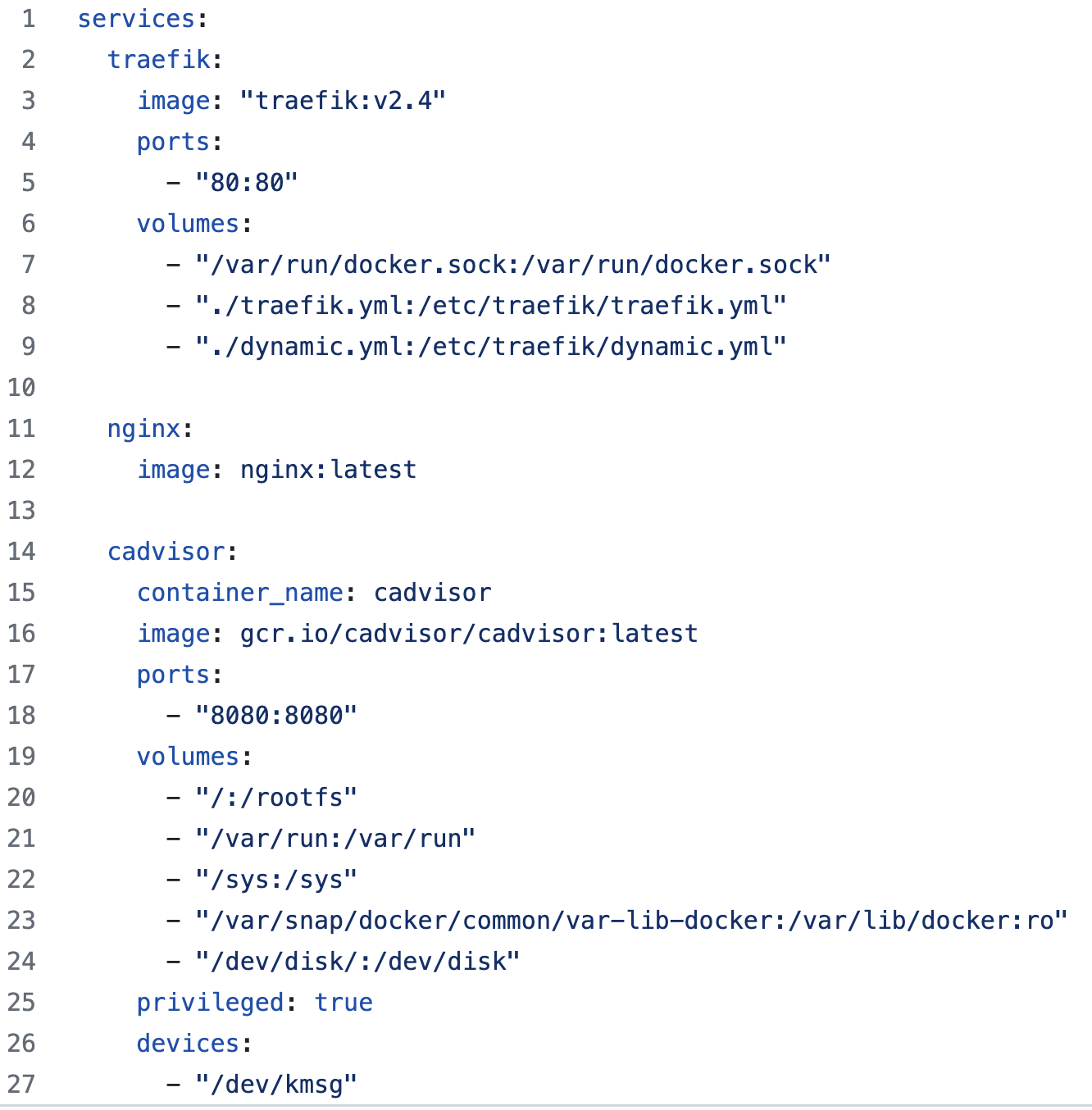This screenshot has height=1110, width=1092.
Task: Click the "cadvisor" service key on line 14
Action: pyautogui.click(x=166, y=552)
